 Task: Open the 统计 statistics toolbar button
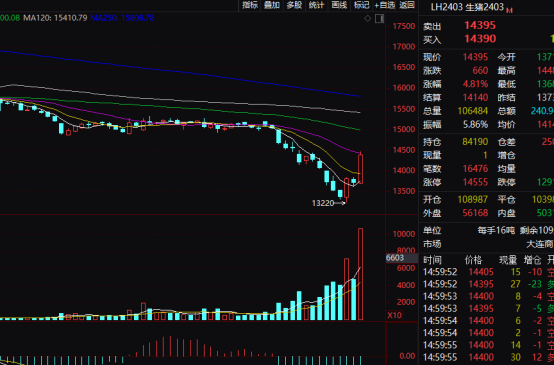[317, 5]
